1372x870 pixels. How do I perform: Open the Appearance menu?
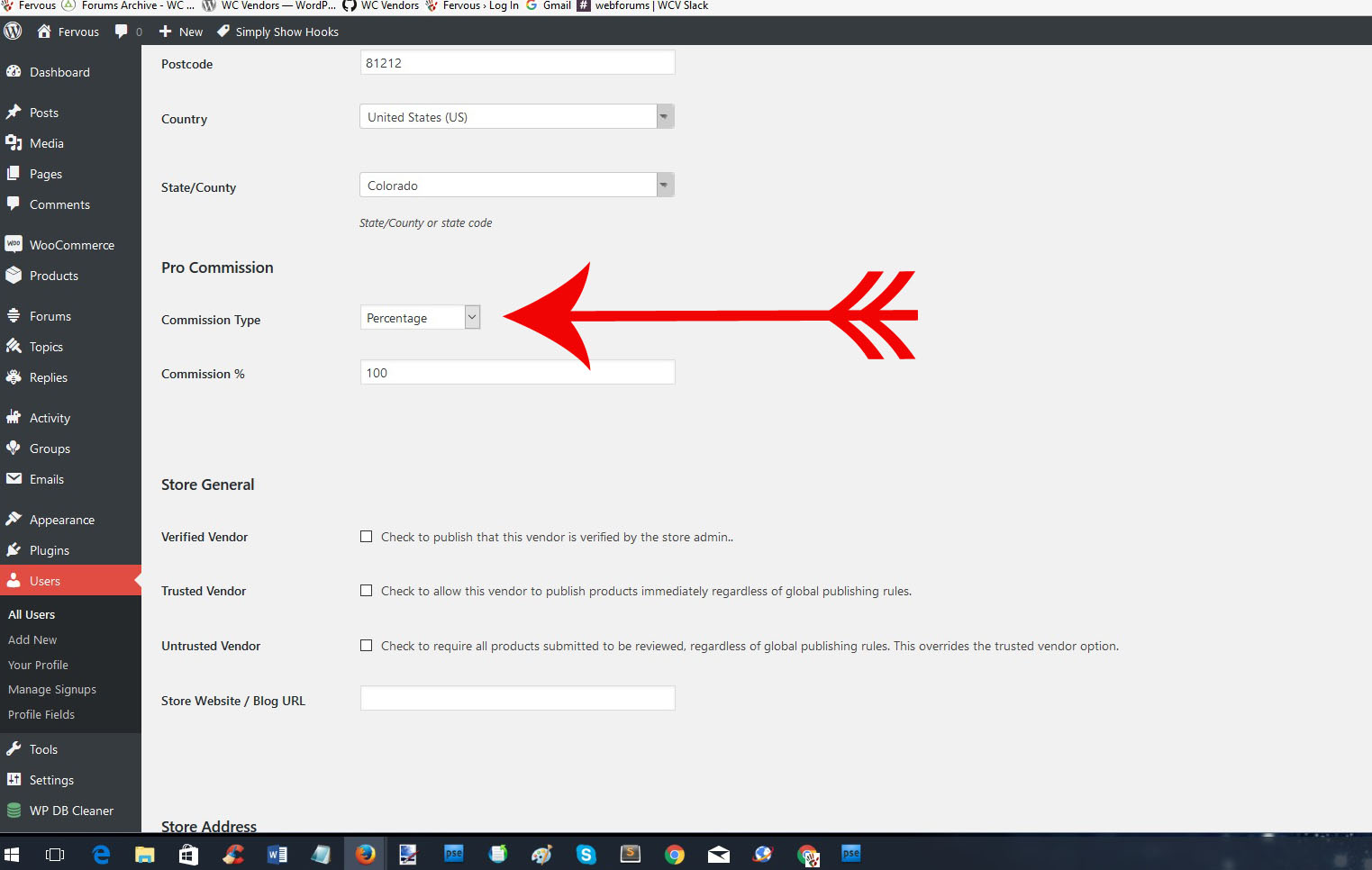point(61,520)
